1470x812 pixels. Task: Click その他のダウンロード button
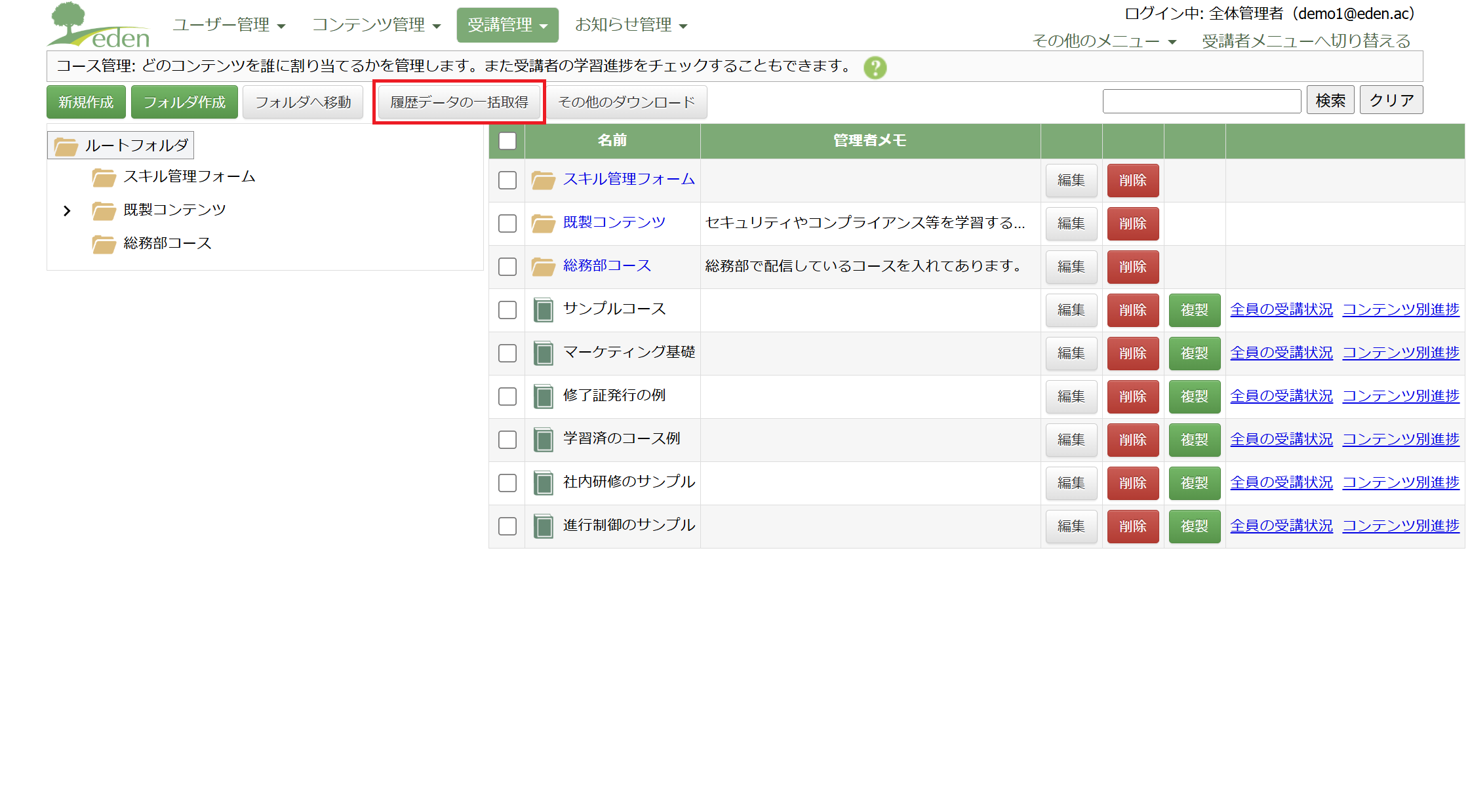(626, 102)
